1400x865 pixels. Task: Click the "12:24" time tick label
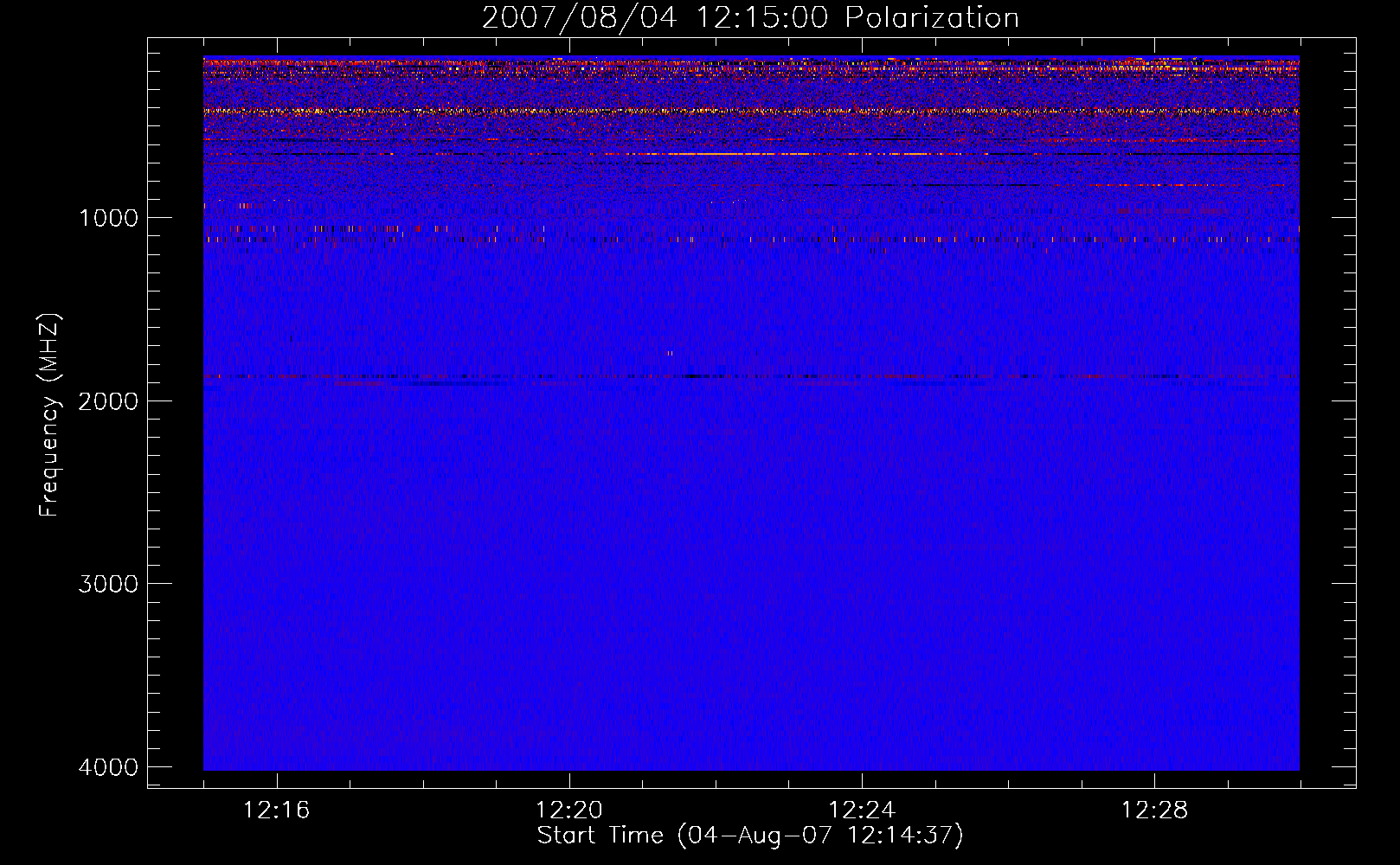(x=862, y=811)
